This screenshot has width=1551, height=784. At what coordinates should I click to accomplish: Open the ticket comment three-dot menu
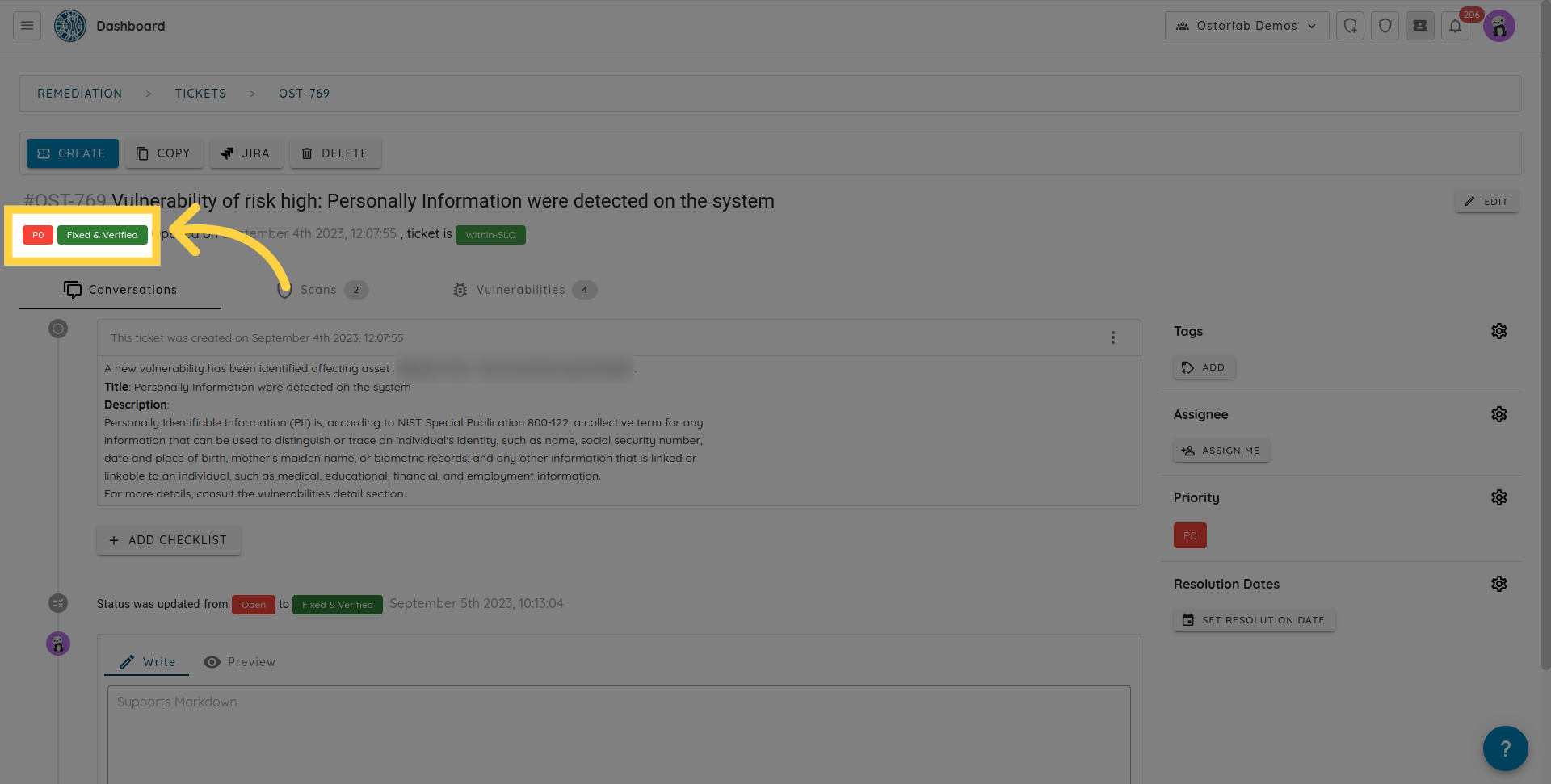point(1112,337)
